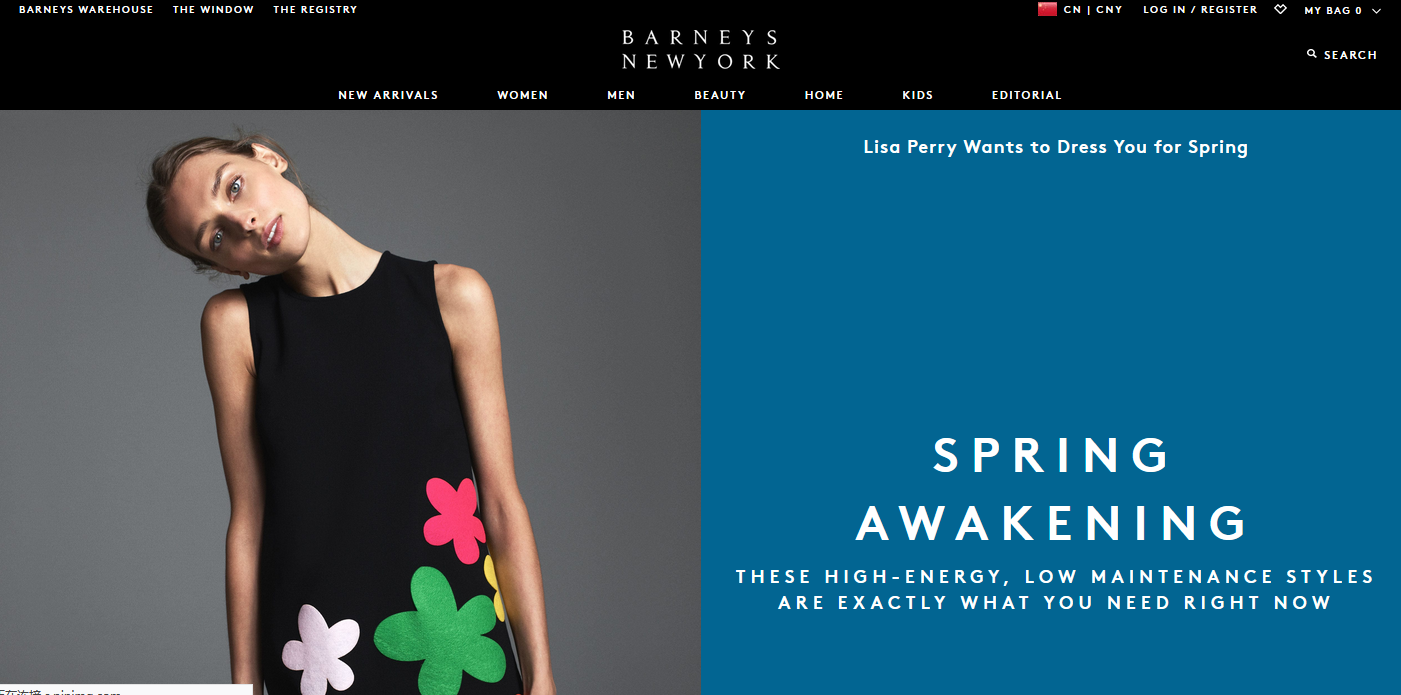Go to the Home category

pos(824,95)
